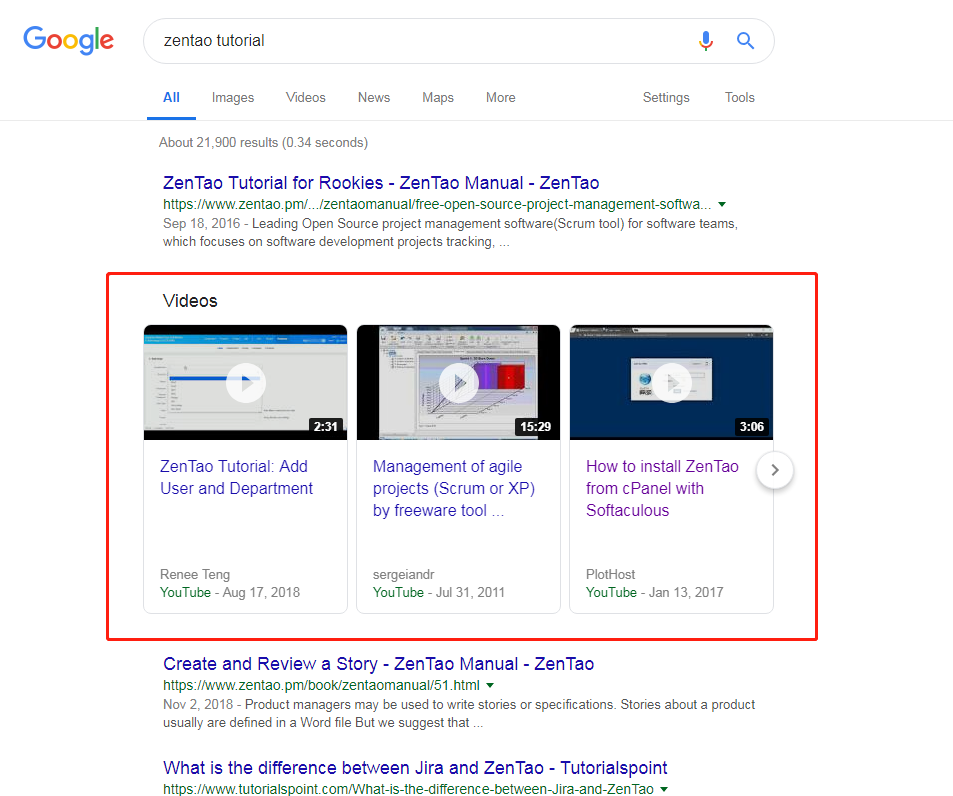
Task: Click the videos carousel next arrow
Action: [x=775, y=470]
